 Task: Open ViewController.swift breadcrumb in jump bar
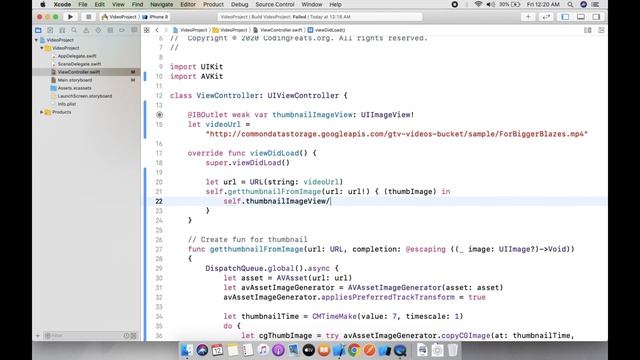(278, 30)
